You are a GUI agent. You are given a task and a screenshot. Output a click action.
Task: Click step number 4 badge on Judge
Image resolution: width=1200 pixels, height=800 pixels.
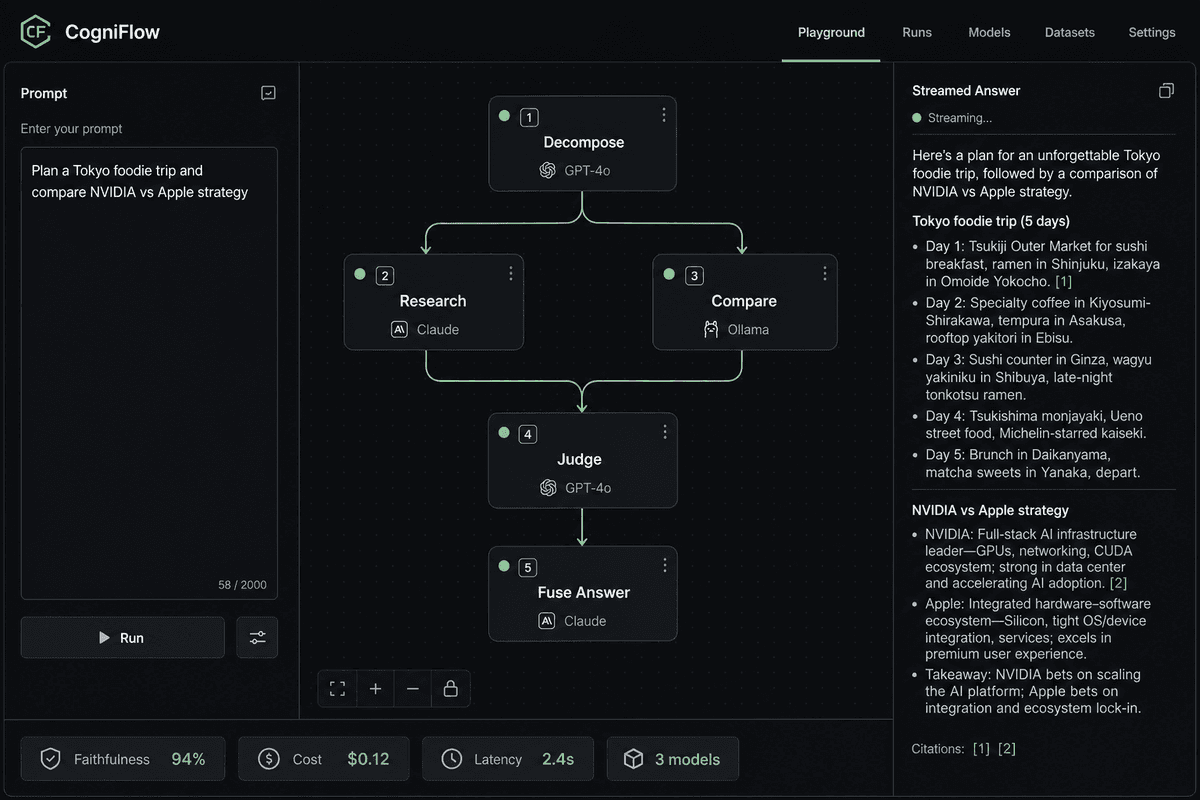click(x=528, y=434)
